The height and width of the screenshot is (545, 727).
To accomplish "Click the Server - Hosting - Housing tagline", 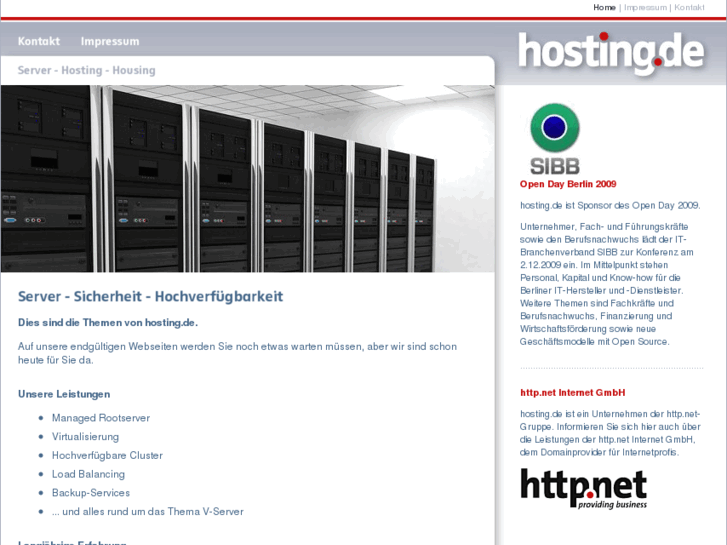I will [87, 70].
